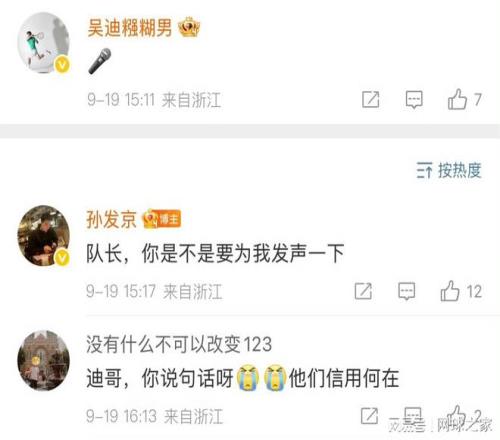This screenshot has width=500, height=440.
Task: Repost 孙发京's comment via share icon
Action: click(x=363, y=291)
